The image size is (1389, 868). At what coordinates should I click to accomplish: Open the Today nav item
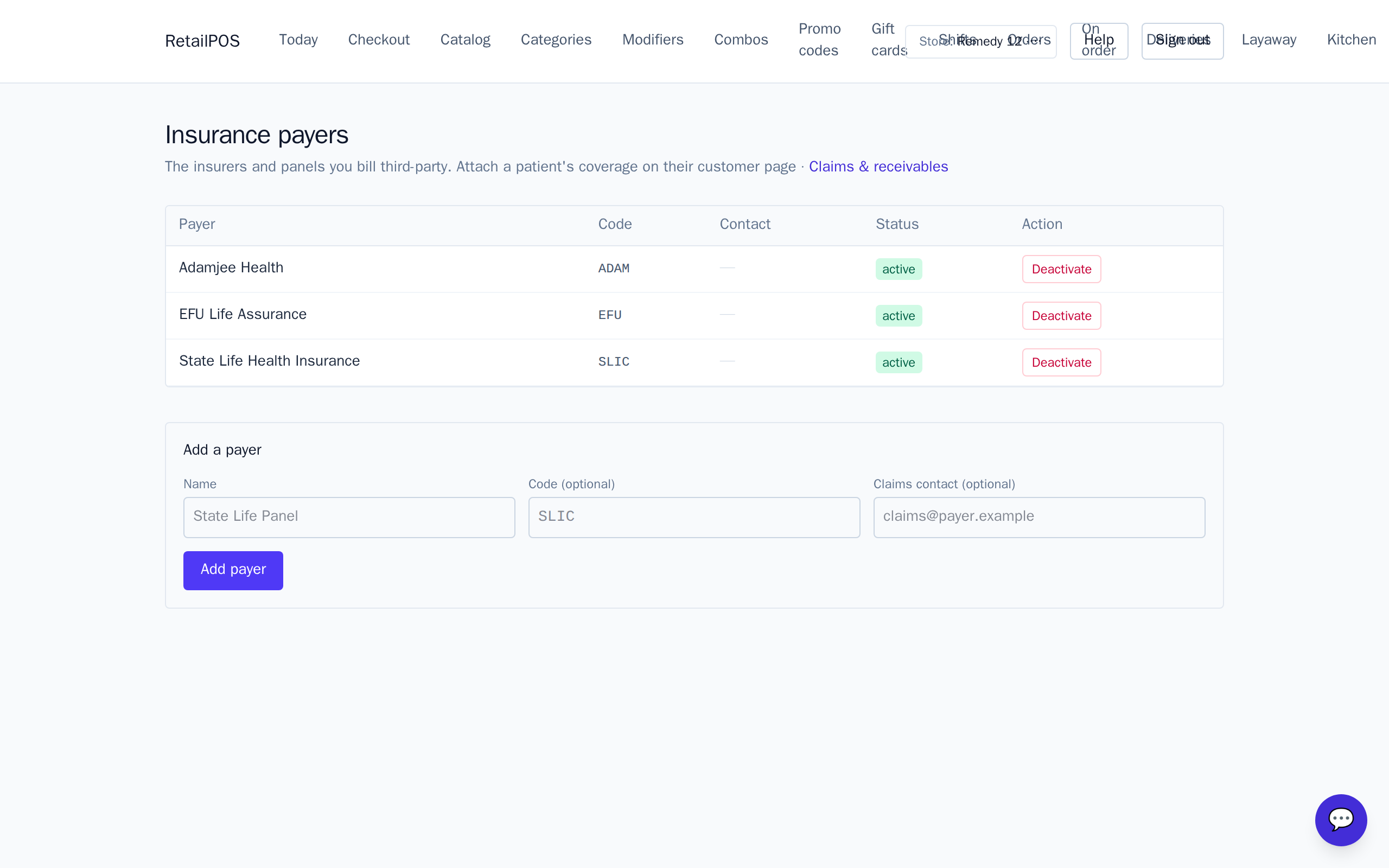click(x=298, y=40)
